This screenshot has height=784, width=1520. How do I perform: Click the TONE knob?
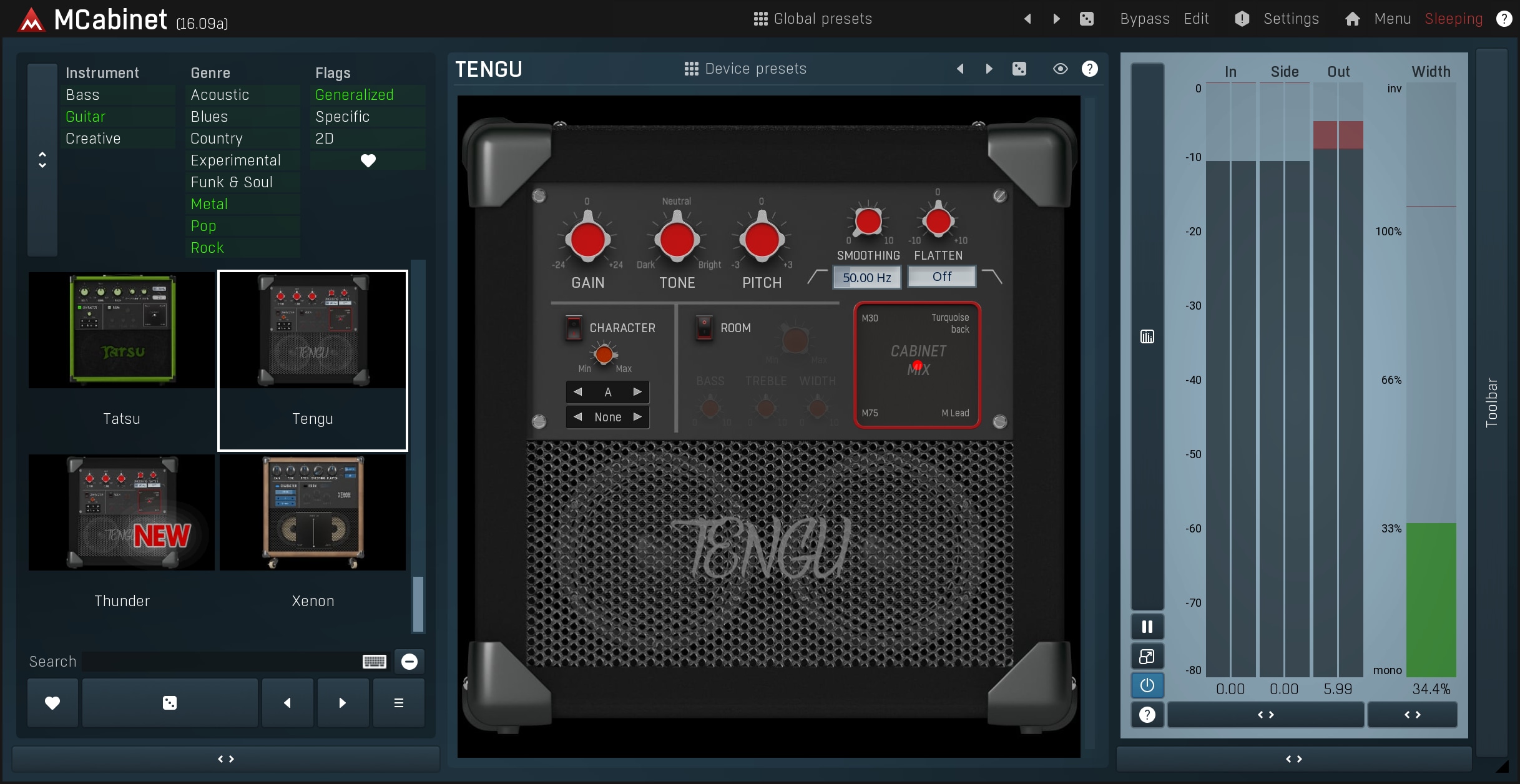(677, 239)
